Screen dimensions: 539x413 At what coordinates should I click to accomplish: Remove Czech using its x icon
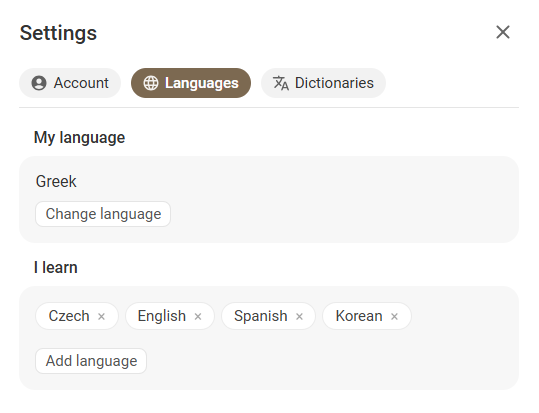pos(101,316)
